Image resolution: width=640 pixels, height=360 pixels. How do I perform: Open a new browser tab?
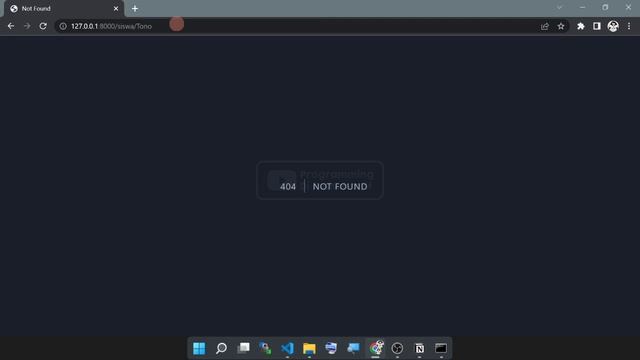click(x=135, y=9)
